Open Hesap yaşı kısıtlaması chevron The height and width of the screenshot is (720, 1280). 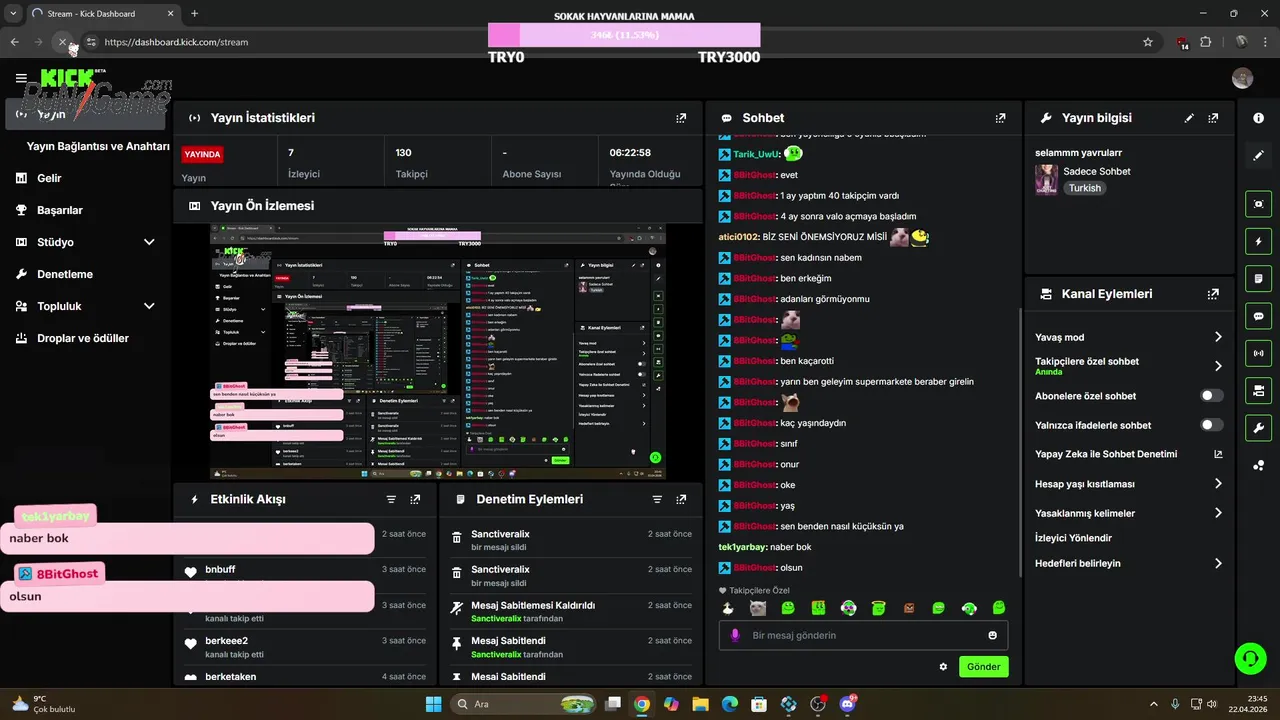1218,484
